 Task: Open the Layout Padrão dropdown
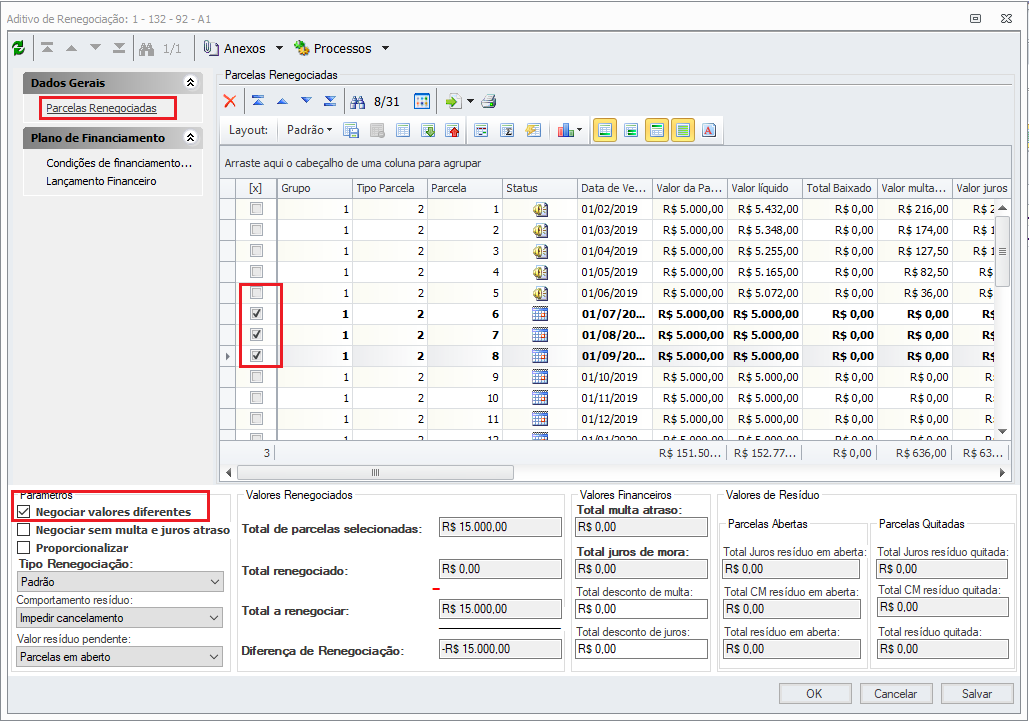point(309,130)
